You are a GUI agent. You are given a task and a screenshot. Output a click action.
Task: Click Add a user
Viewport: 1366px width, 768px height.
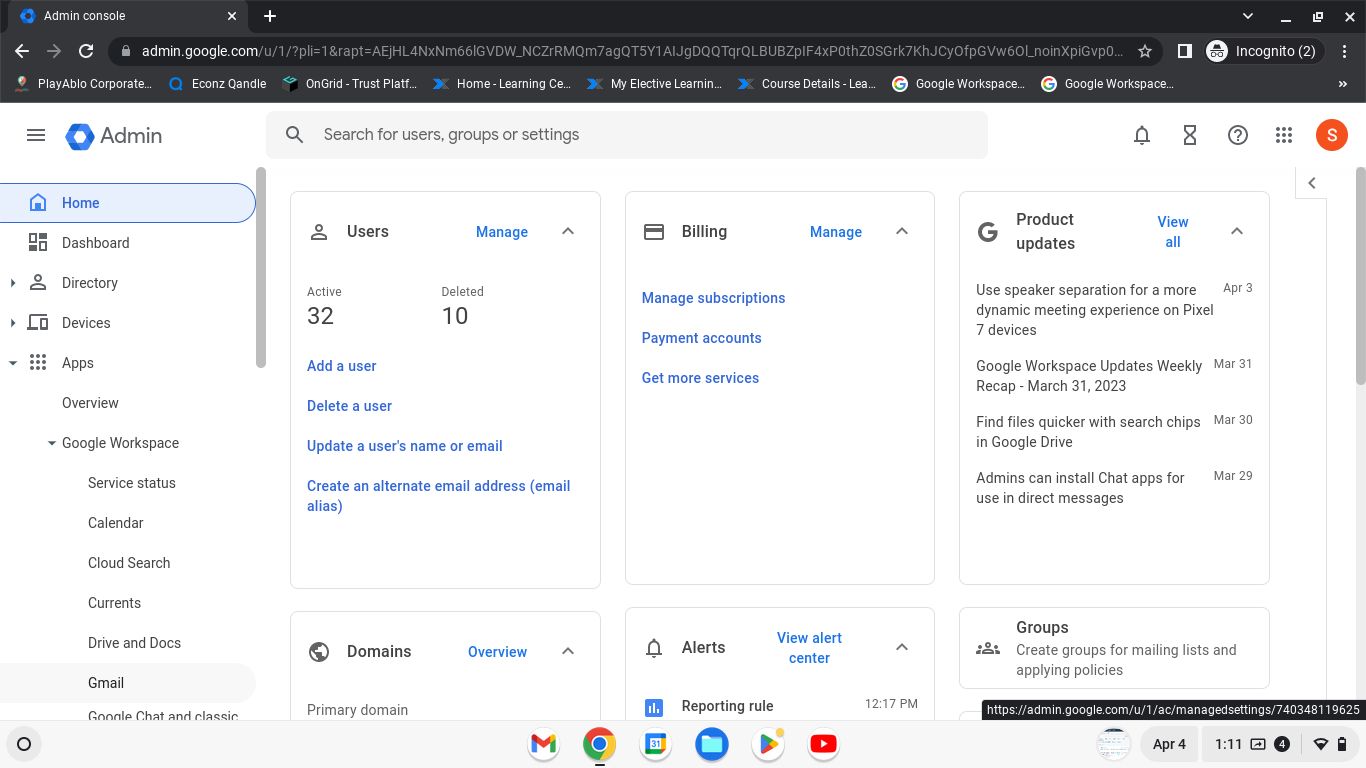click(342, 366)
